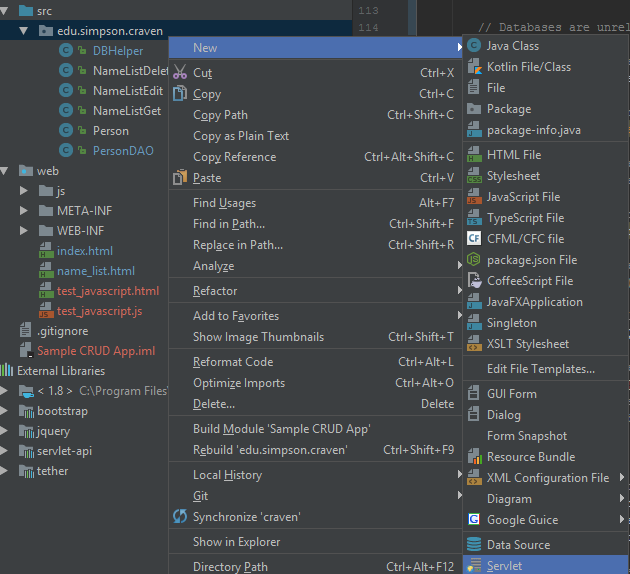Select index.html in project tree

point(85,251)
